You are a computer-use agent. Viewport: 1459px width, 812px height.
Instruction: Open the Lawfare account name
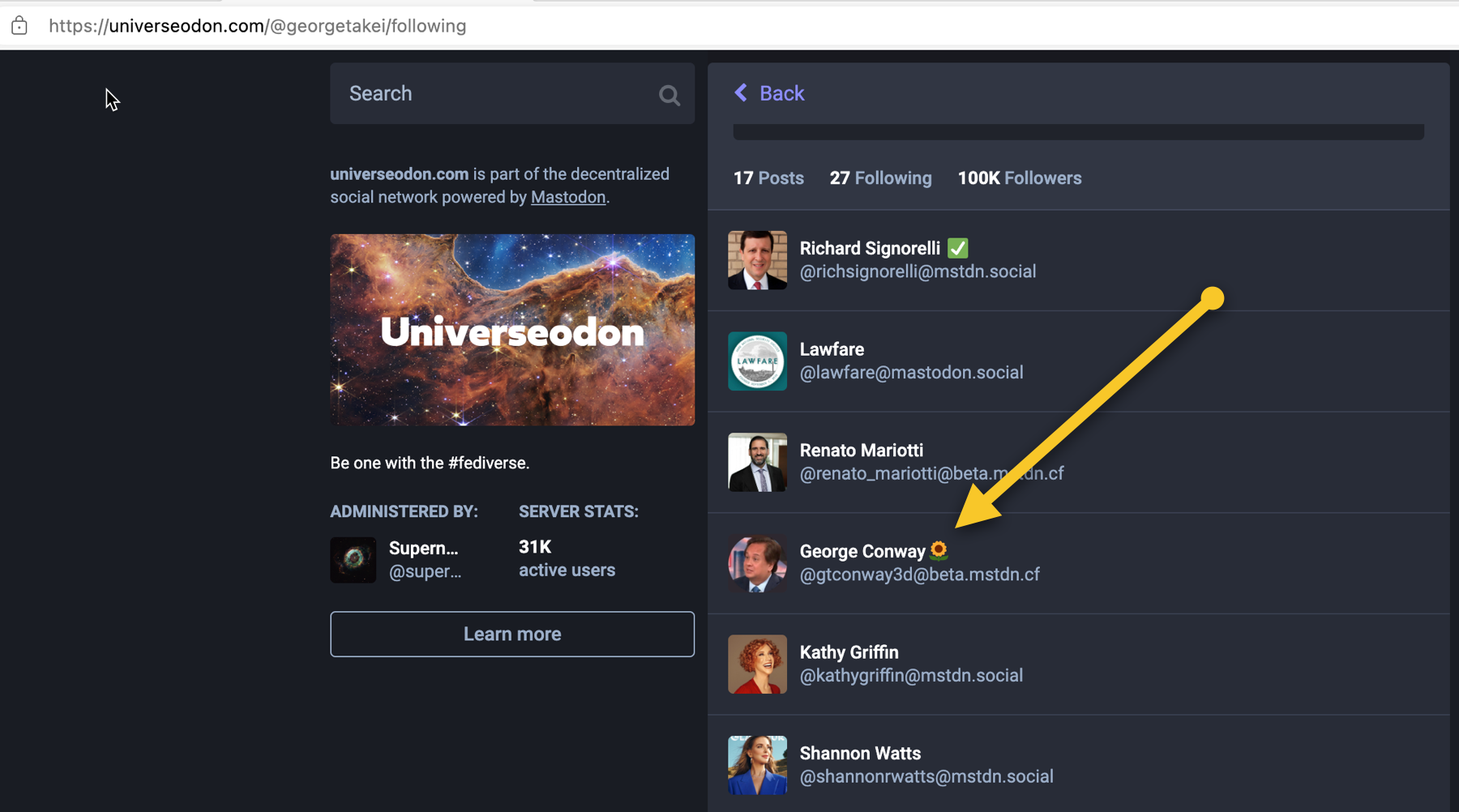(x=832, y=349)
